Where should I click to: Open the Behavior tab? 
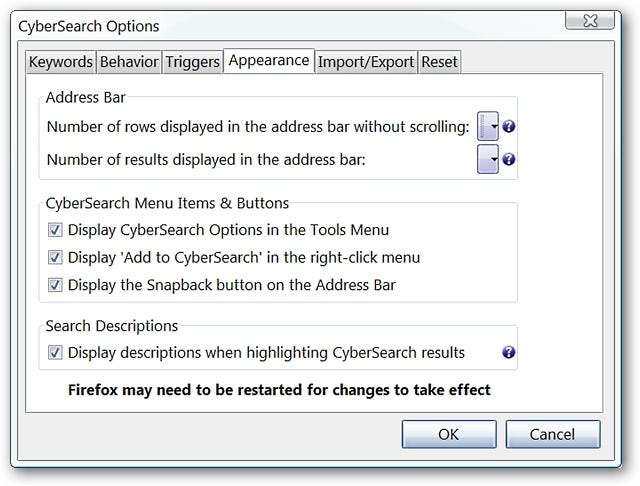[129, 62]
